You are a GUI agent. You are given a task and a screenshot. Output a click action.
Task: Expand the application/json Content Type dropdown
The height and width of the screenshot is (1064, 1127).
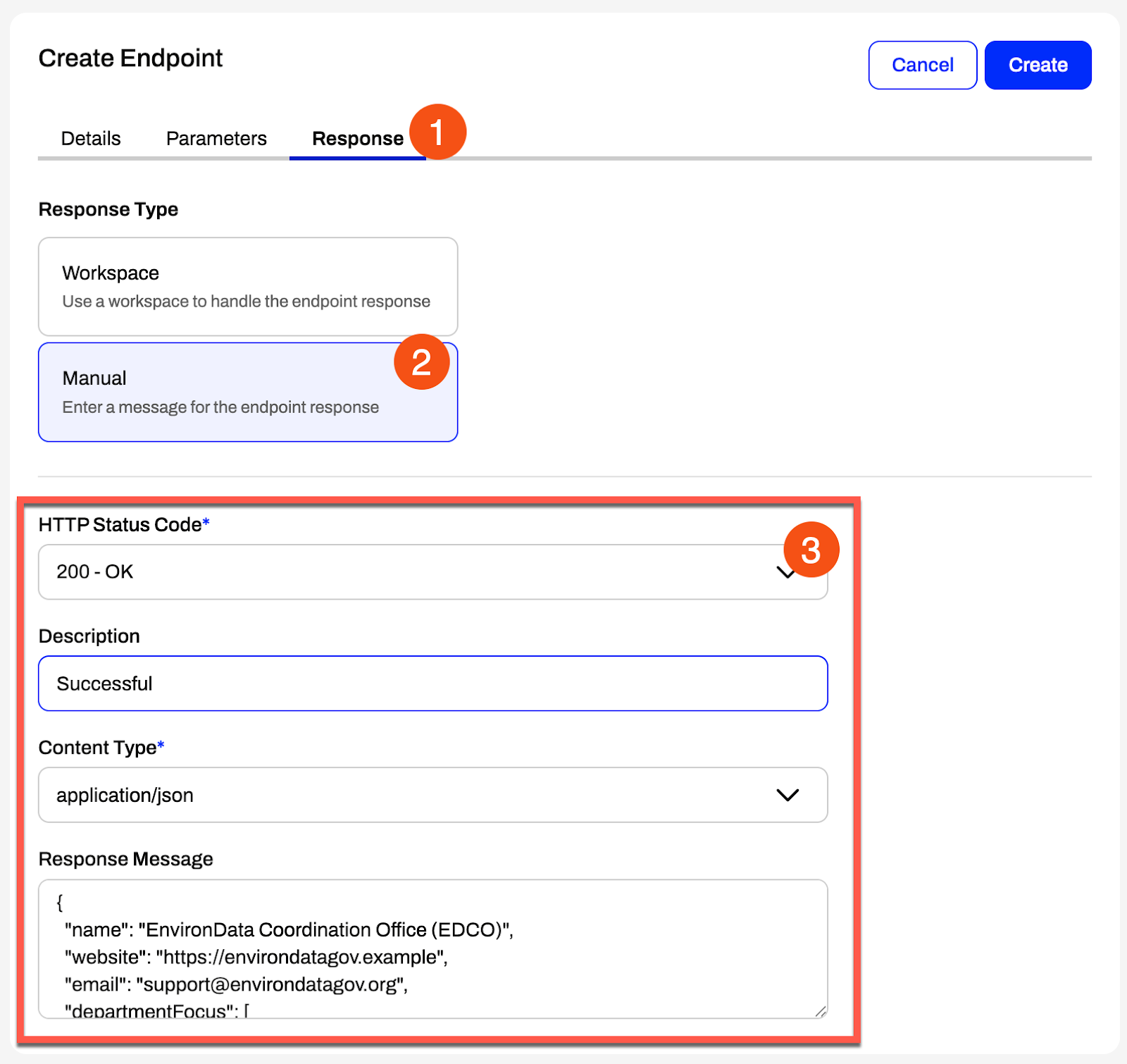(x=432, y=795)
